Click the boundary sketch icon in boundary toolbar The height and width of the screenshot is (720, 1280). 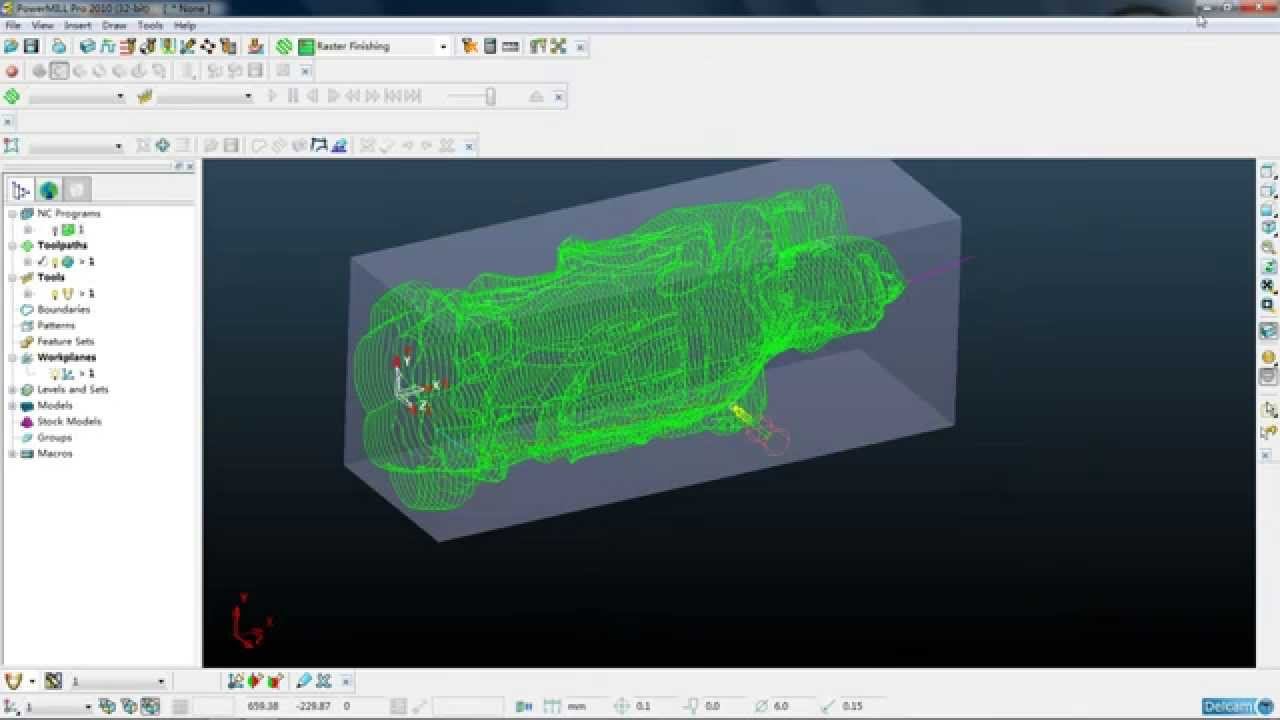click(x=319, y=145)
